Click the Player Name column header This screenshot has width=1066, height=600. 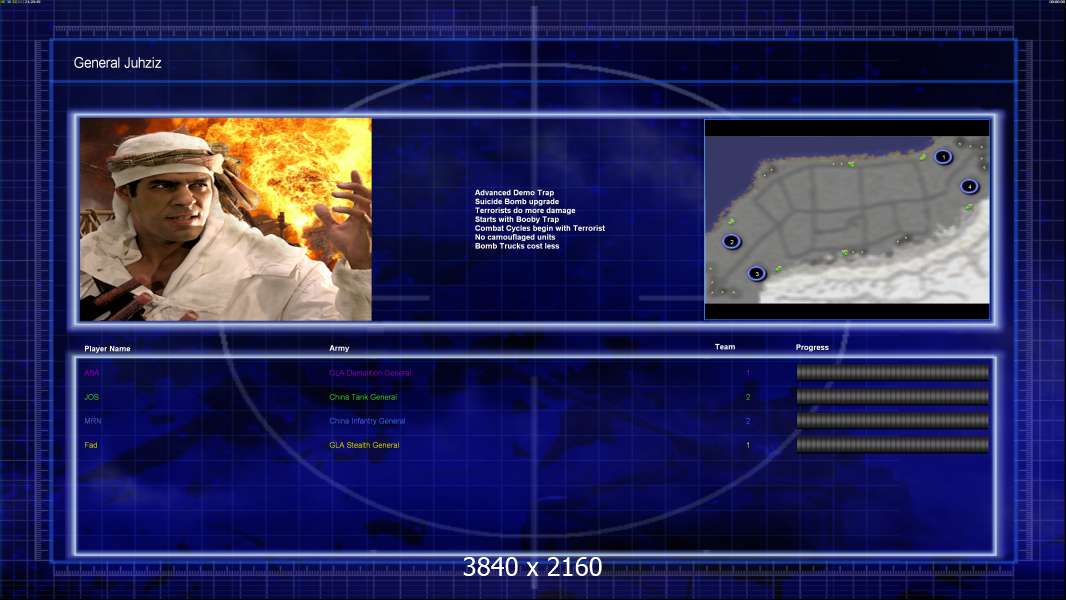(x=107, y=349)
